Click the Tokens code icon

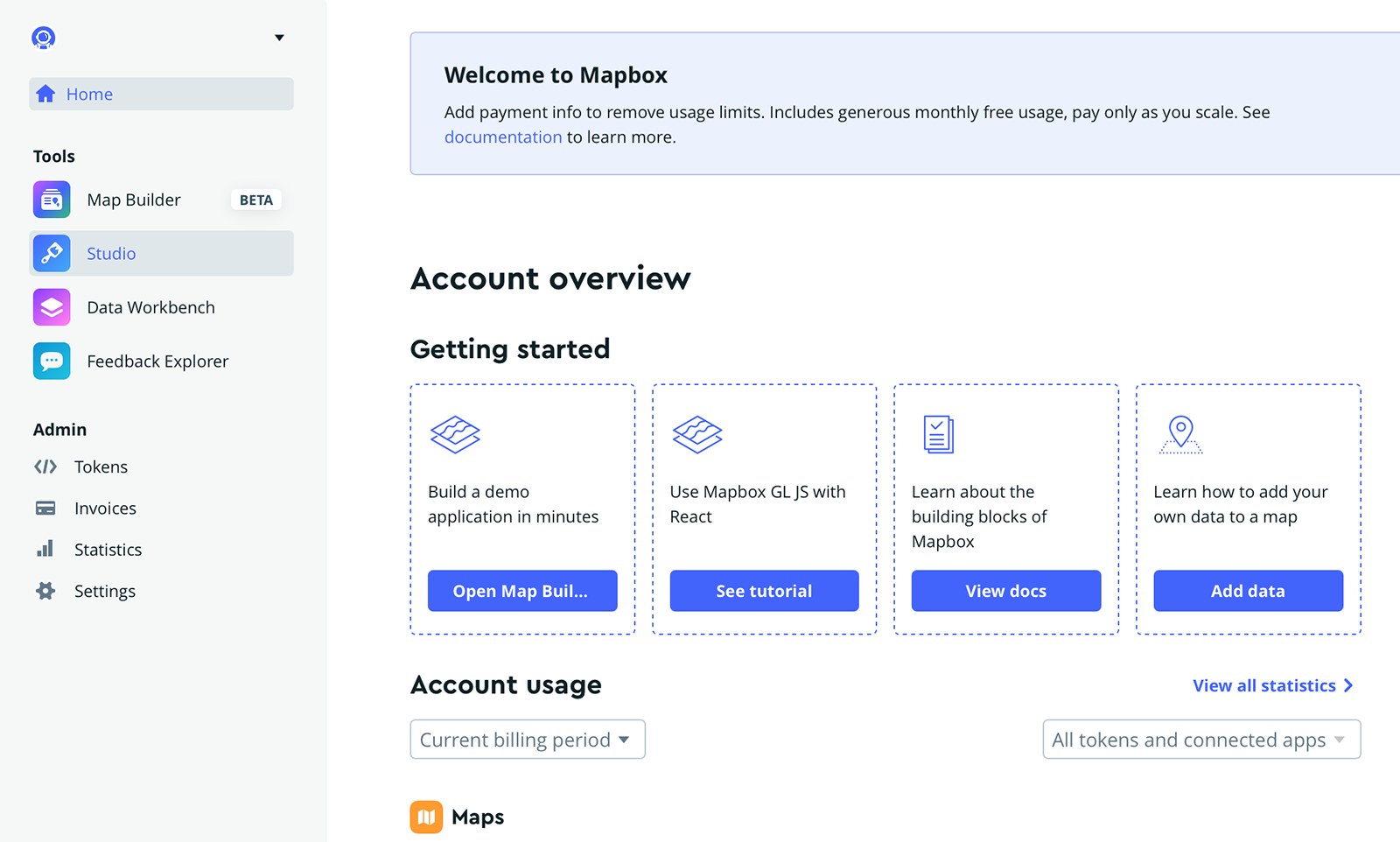[x=45, y=467]
